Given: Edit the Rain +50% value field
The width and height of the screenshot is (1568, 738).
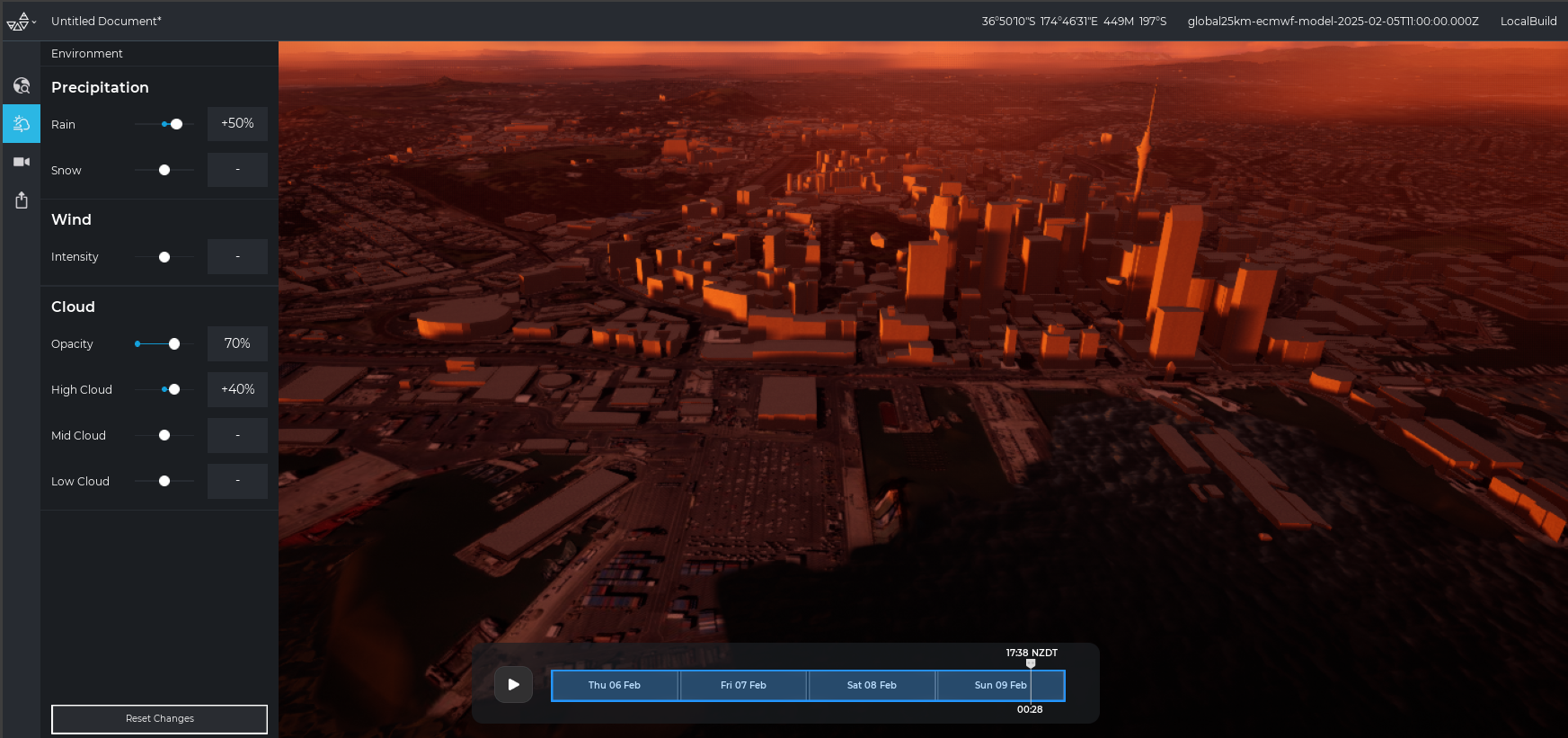Looking at the screenshot, I should pyautogui.click(x=237, y=124).
